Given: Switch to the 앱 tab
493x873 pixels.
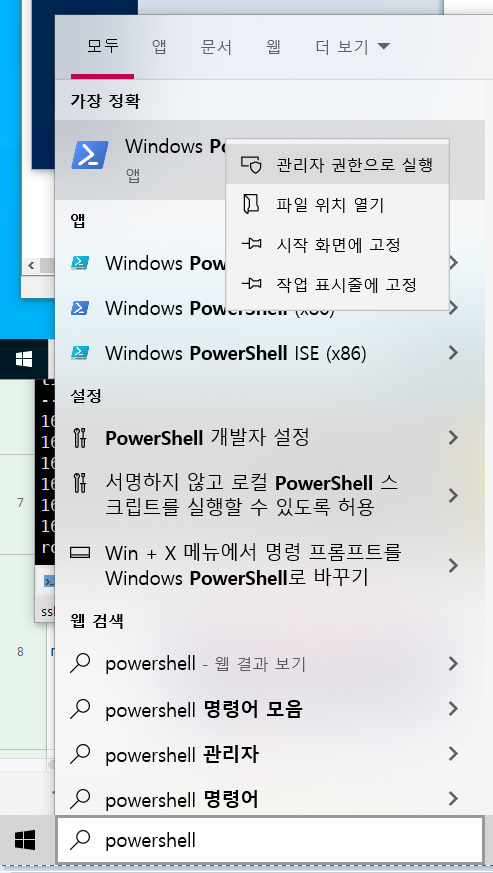Looking at the screenshot, I should pos(159,47).
